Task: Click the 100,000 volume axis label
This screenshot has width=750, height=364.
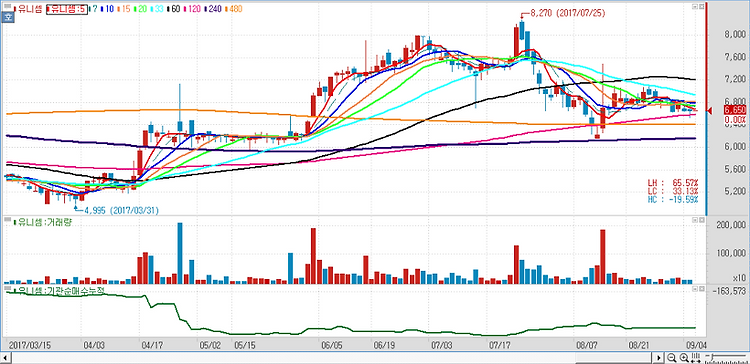Action: pyautogui.click(x=732, y=254)
